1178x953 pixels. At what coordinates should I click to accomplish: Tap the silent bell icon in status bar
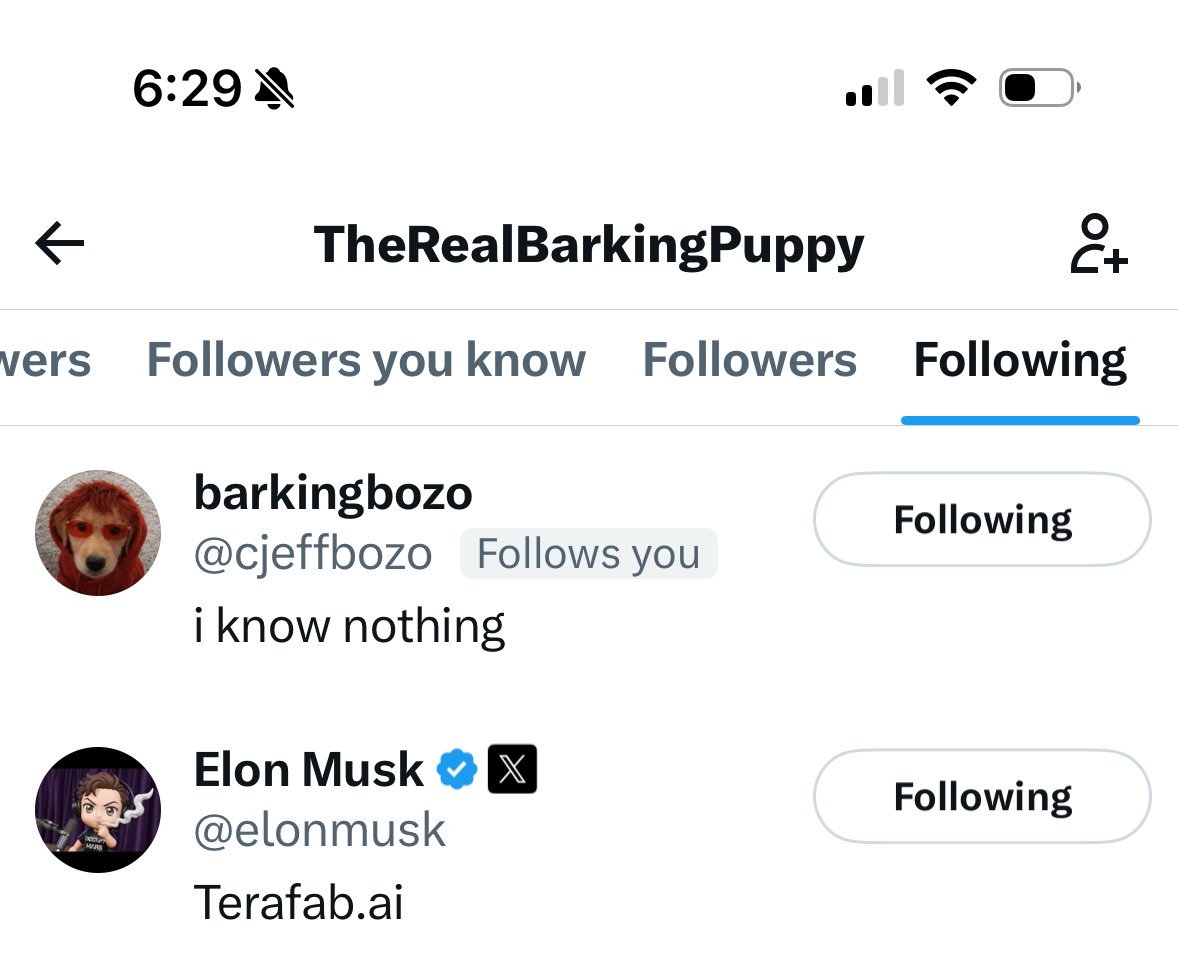[x=274, y=90]
